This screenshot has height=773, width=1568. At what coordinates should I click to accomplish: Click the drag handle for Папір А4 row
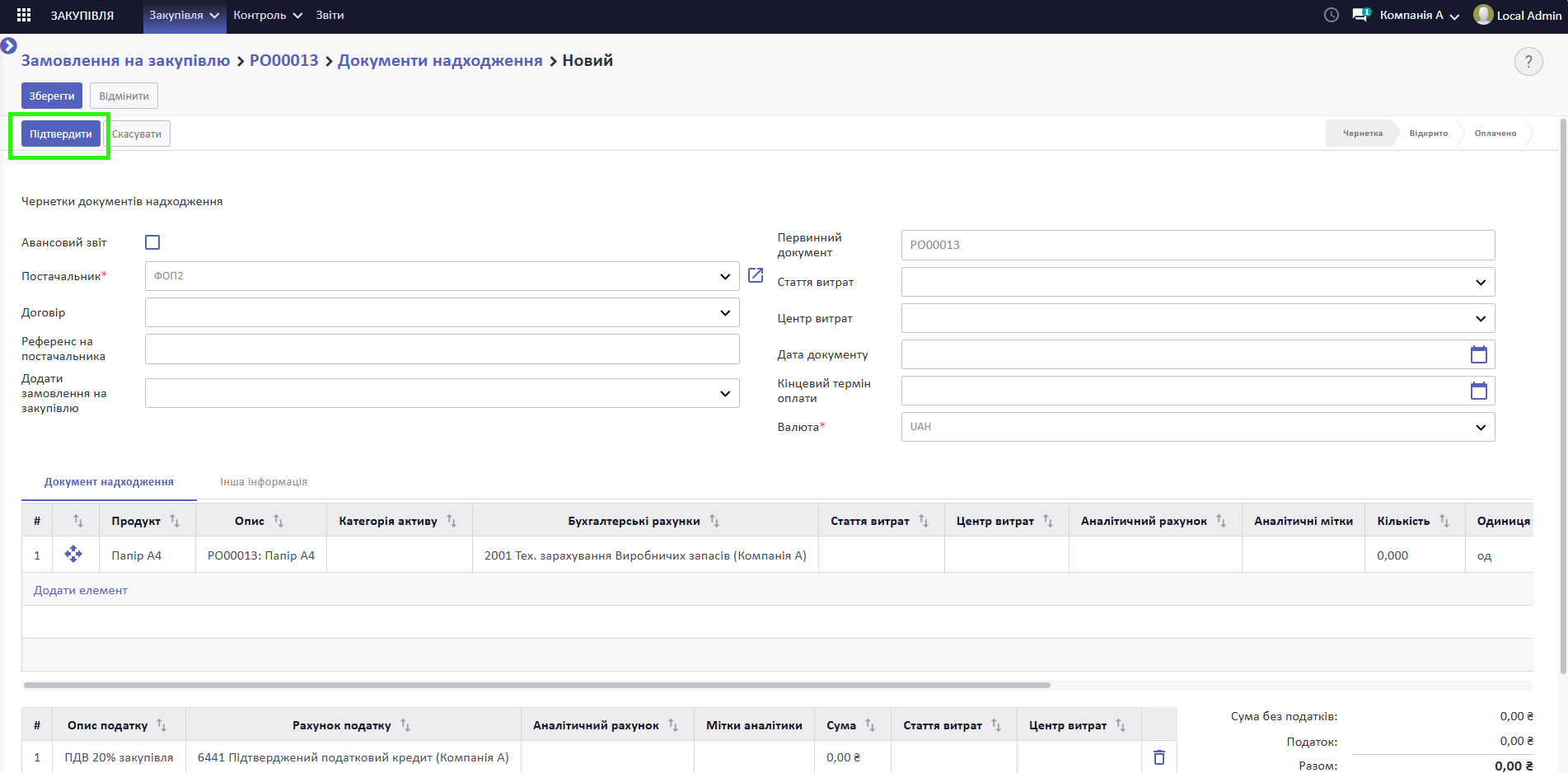73,555
